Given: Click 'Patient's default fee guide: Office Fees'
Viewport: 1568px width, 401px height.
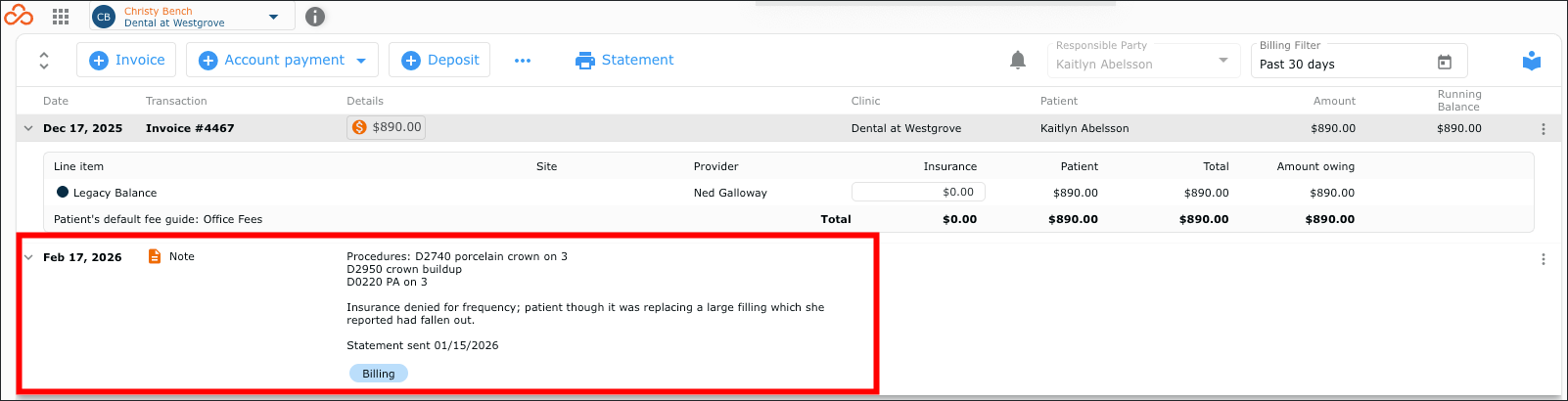Looking at the screenshot, I should [158, 219].
